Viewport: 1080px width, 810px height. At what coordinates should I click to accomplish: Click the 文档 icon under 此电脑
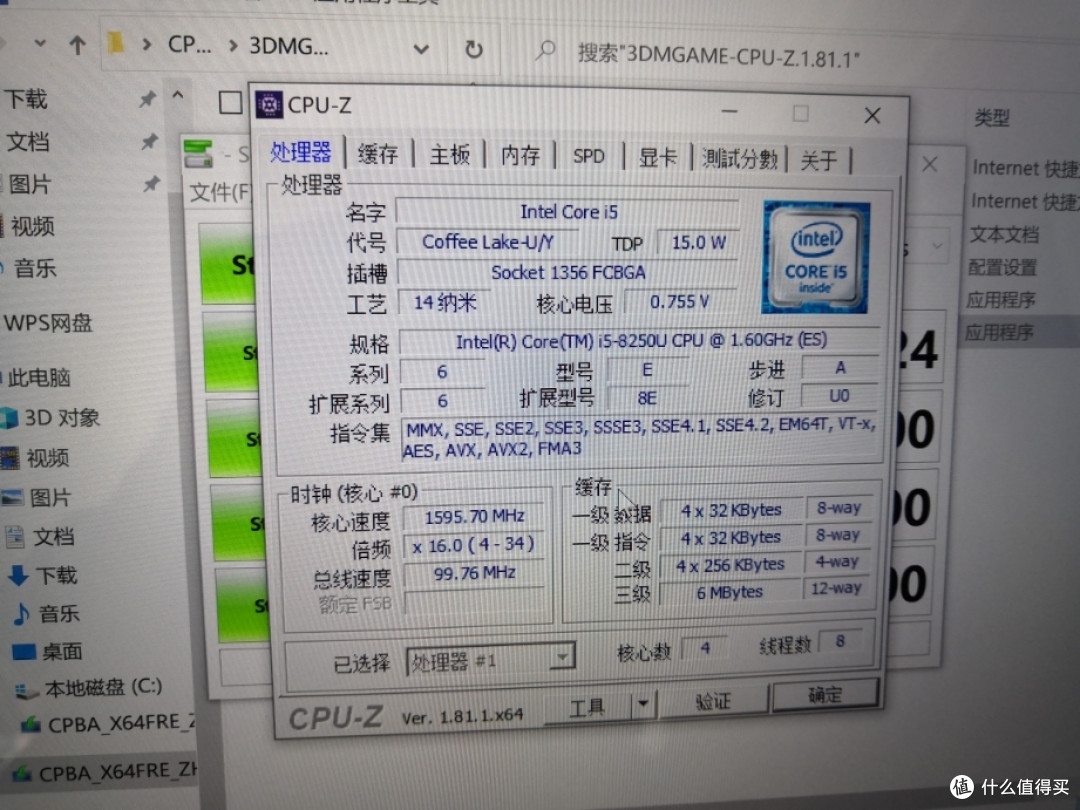pyautogui.click(x=15, y=537)
